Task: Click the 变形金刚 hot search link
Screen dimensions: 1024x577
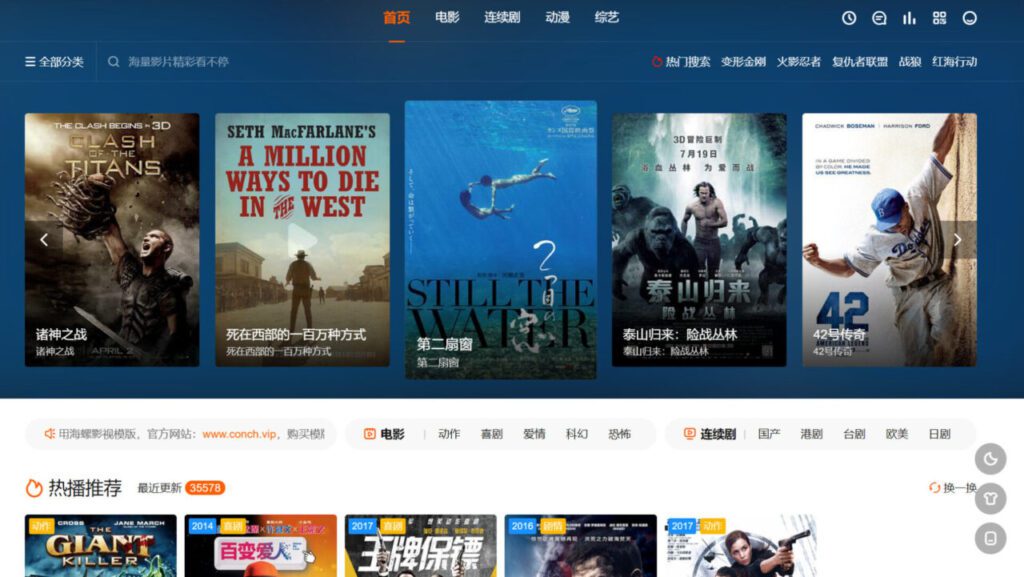Action: 743,62
